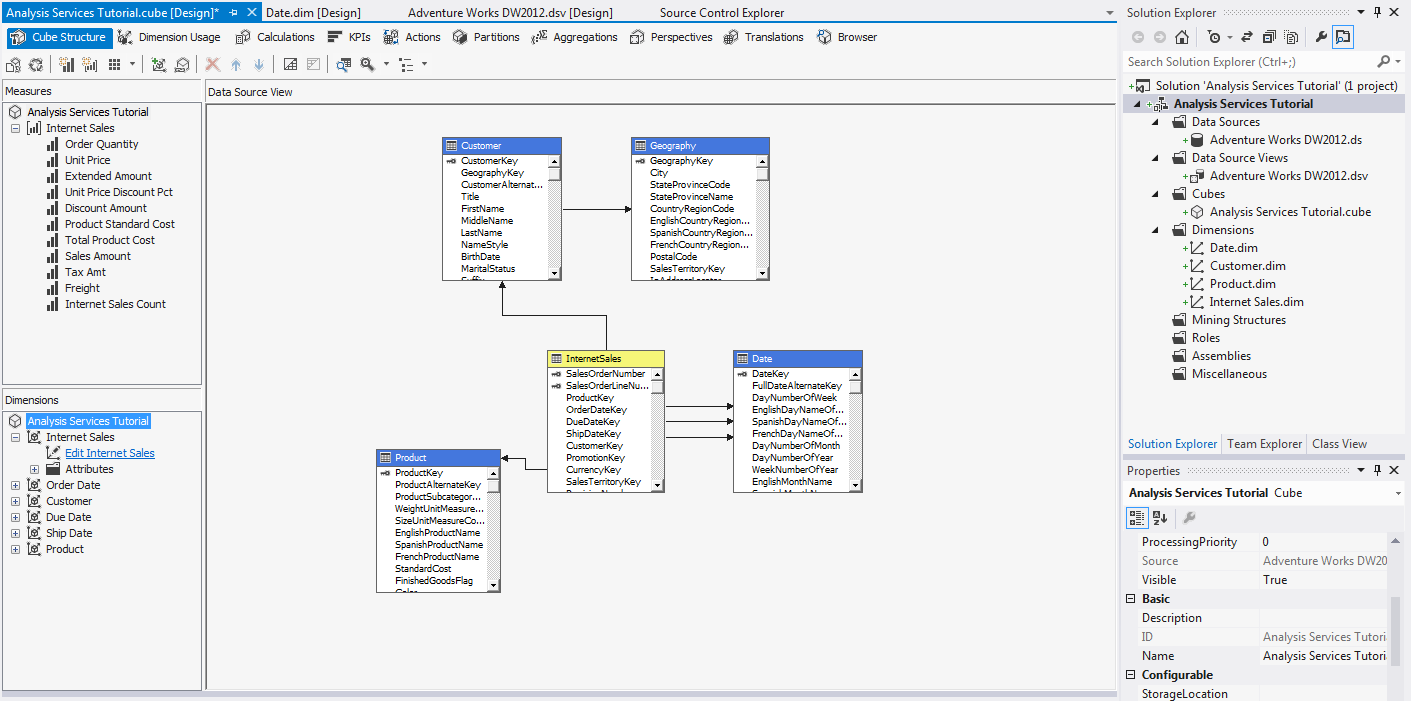Click the Show Tables toolbar icon
This screenshot has height=701, width=1411.
coord(290,64)
